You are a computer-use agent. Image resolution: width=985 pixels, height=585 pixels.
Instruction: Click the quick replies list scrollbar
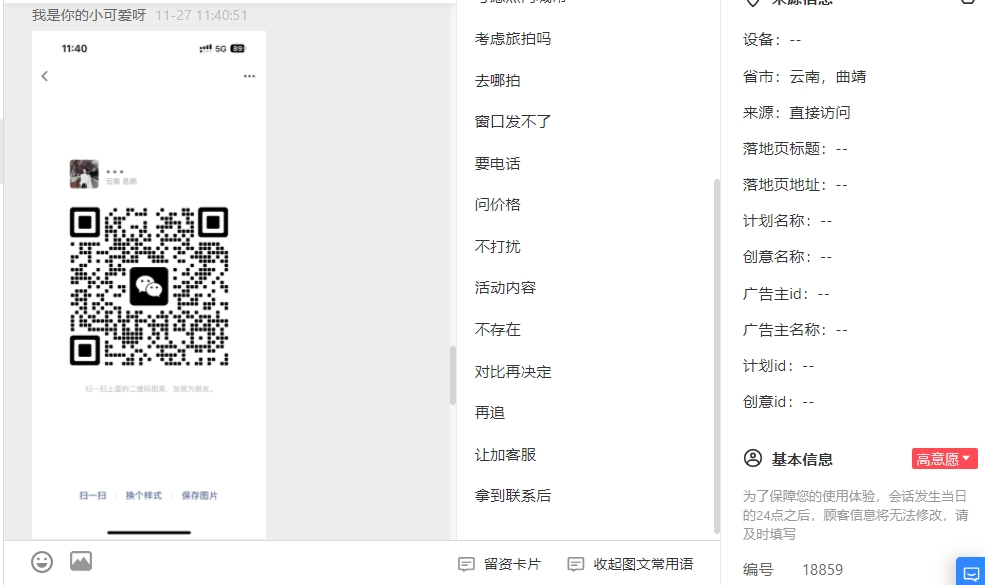[717, 356]
